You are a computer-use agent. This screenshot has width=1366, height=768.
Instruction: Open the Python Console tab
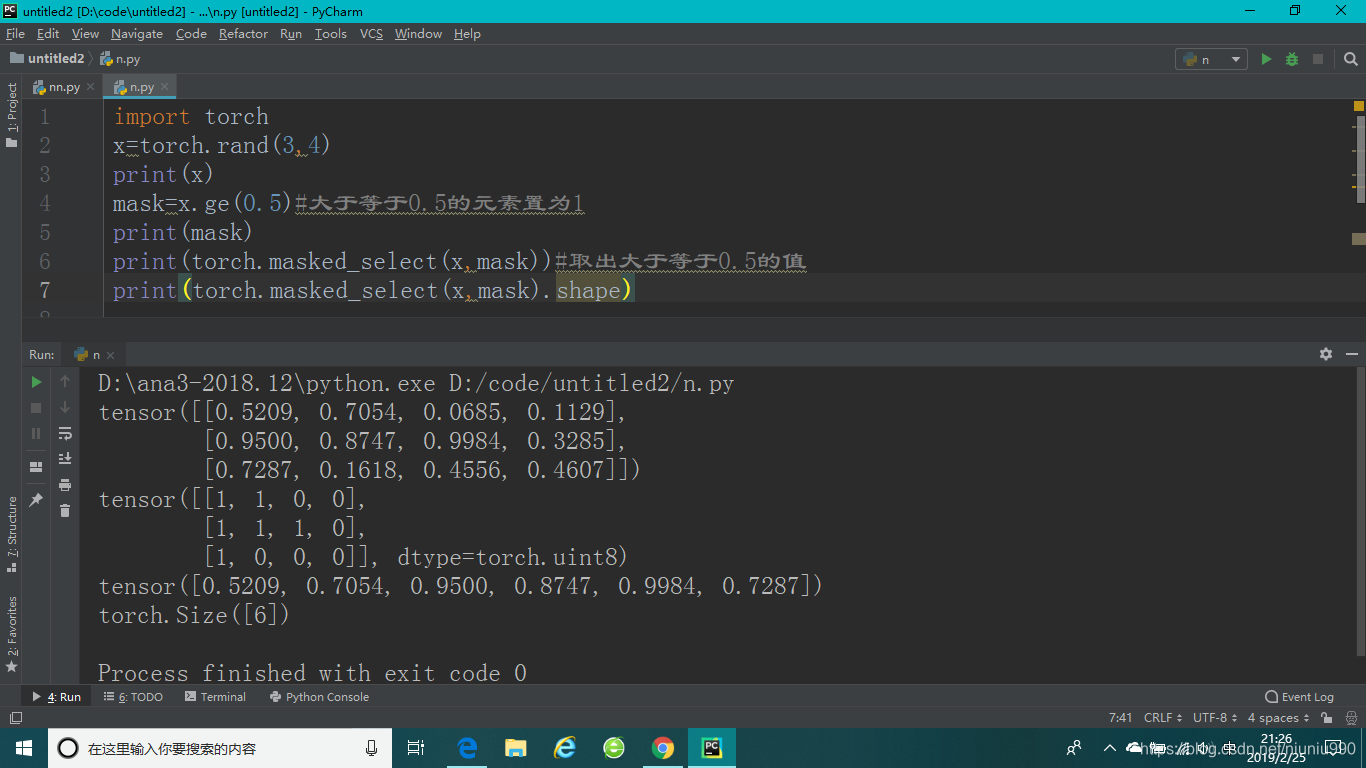pos(319,697)
